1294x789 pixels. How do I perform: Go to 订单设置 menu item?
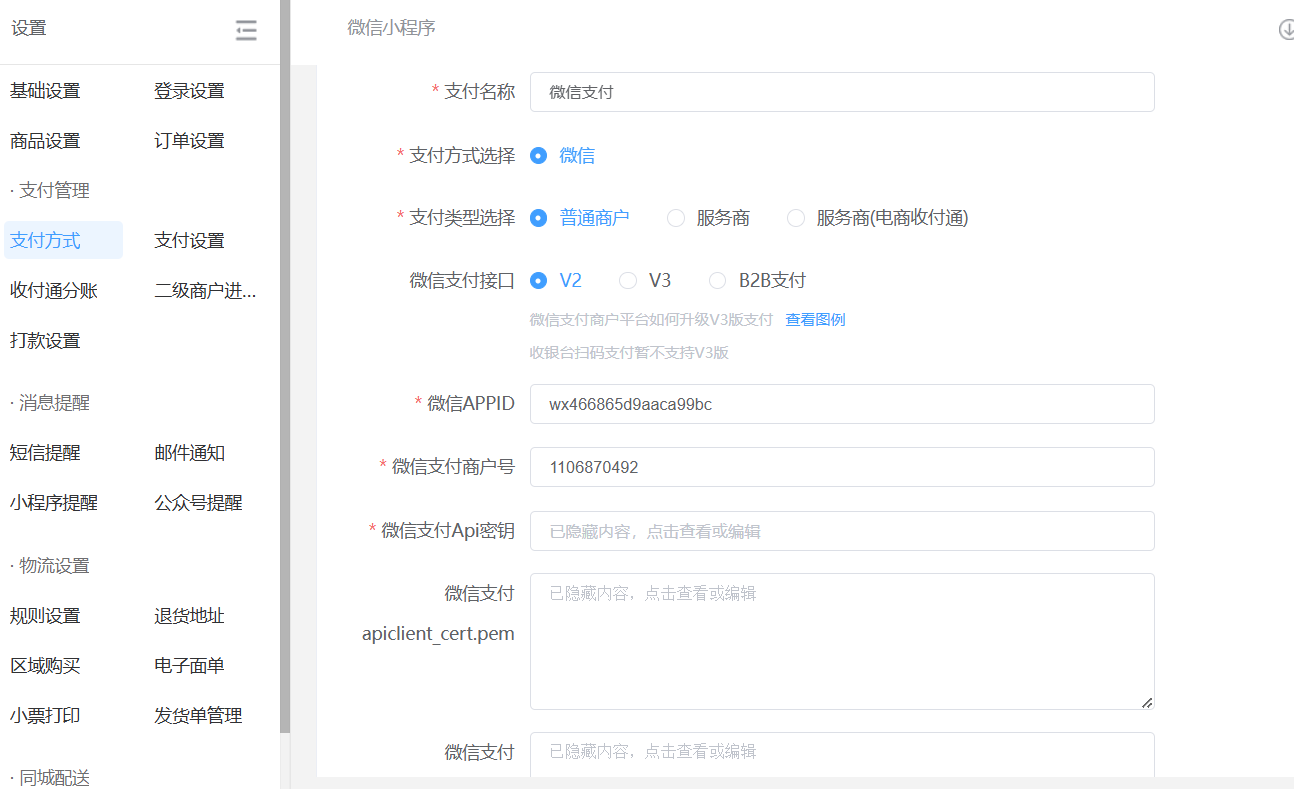(189, 141)
